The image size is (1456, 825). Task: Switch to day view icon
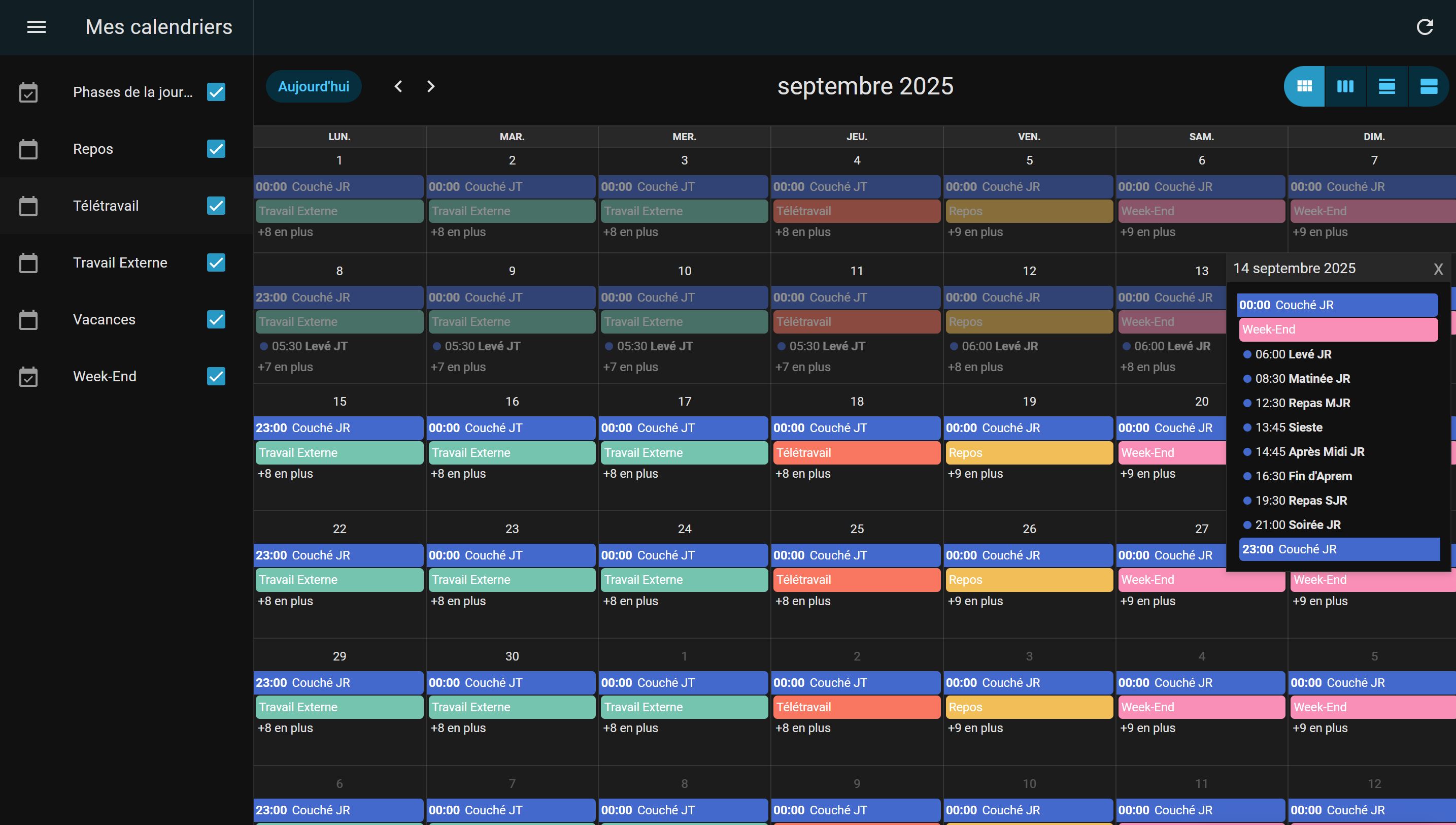point(1386,86)
